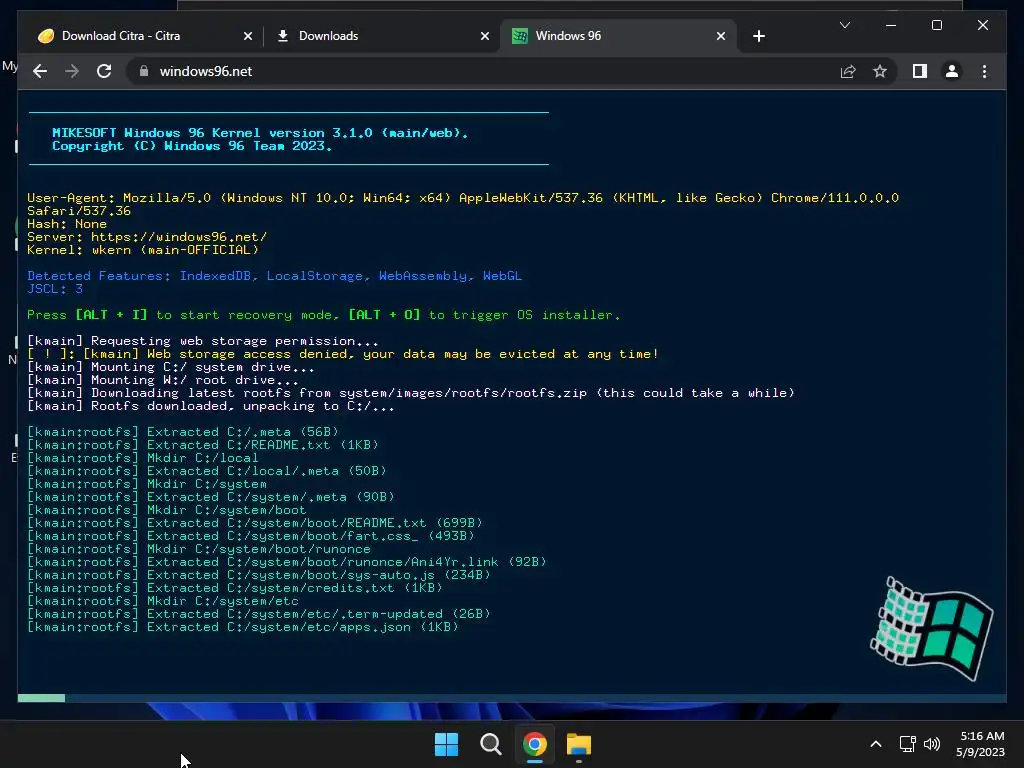
Task: Select the Windows 96 tab
Action: tap(618, 36)
